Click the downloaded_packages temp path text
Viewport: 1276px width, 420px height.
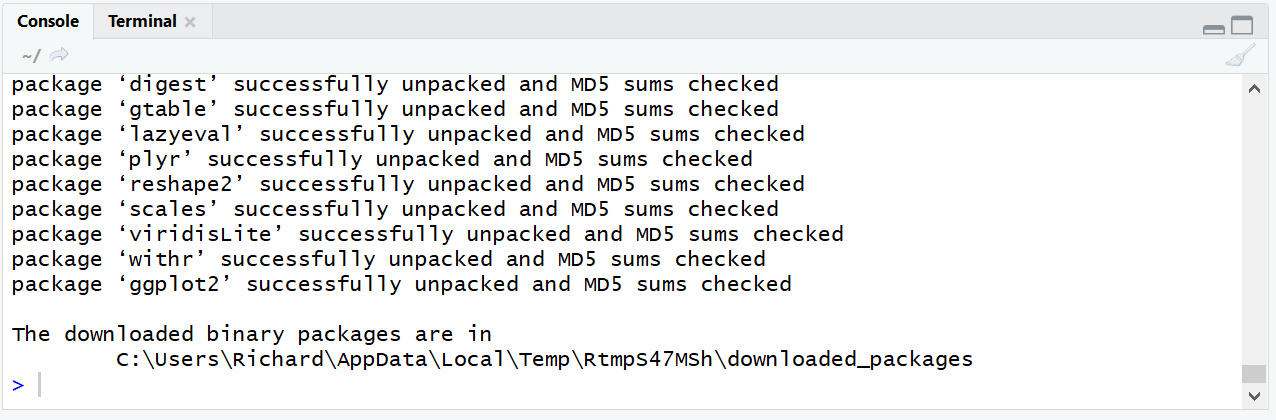(545, 359)
